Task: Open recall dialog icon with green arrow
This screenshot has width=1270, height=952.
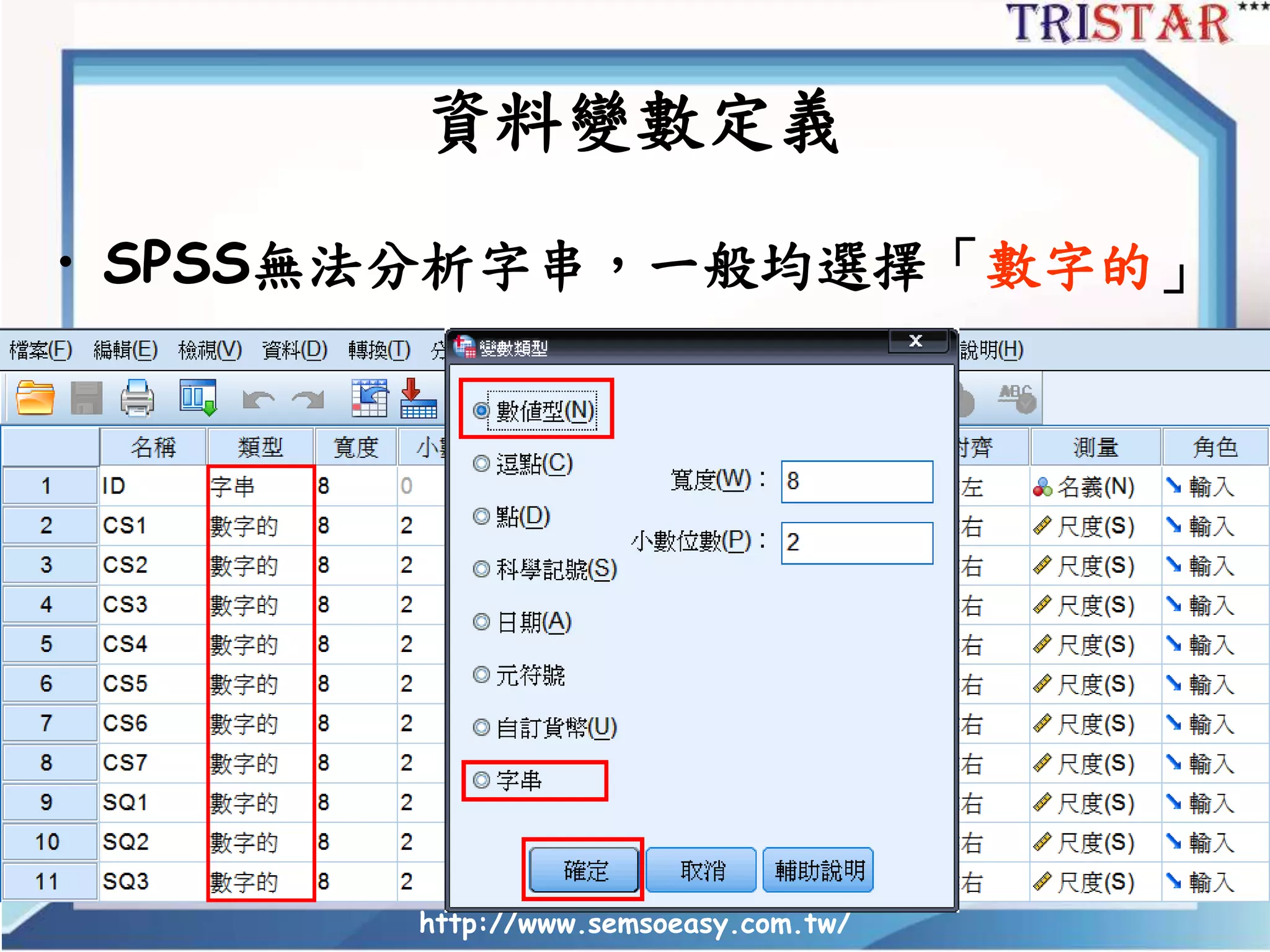Action: [197, 397]
